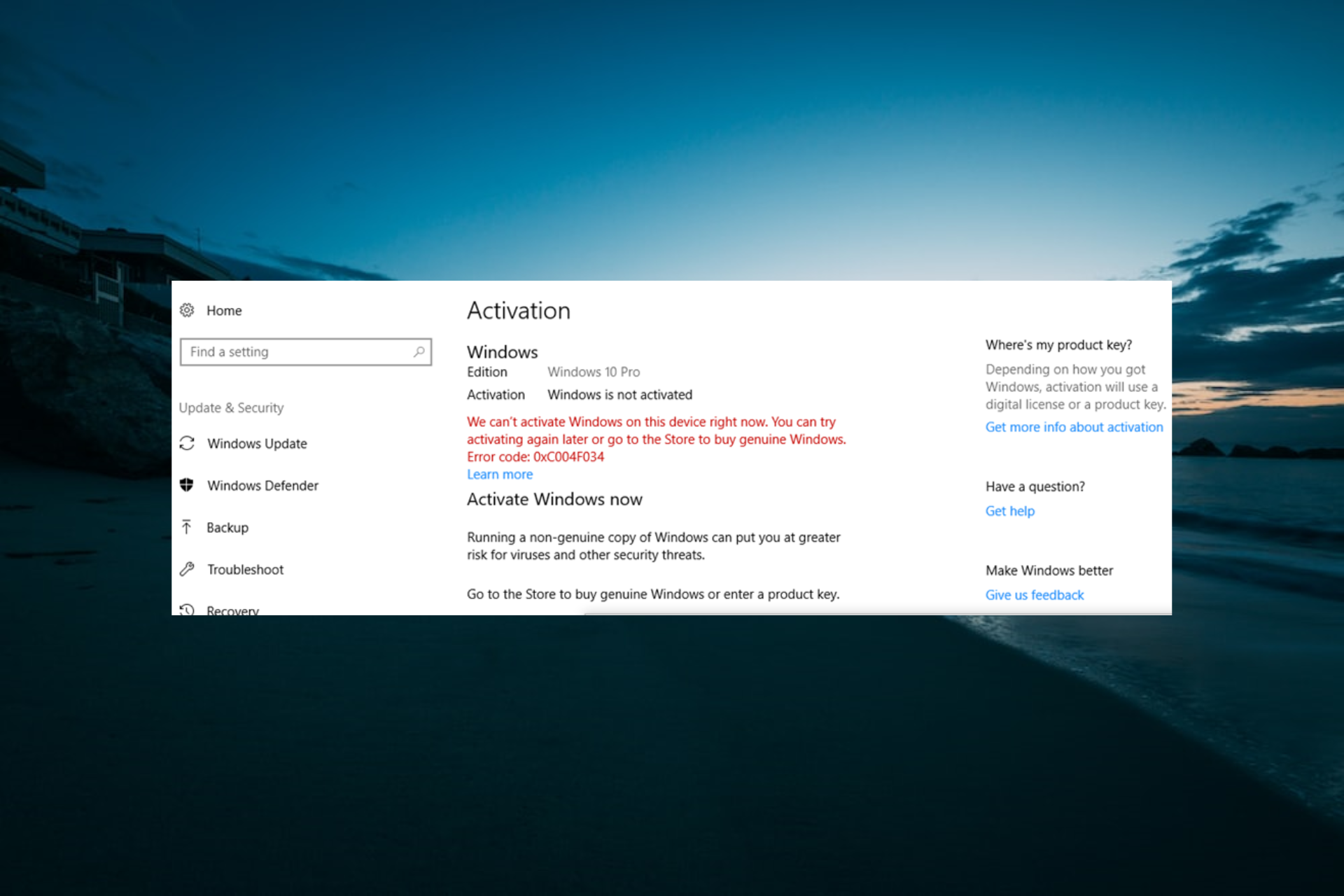
Task: Click the magnifier search icon
Action: 419,351
